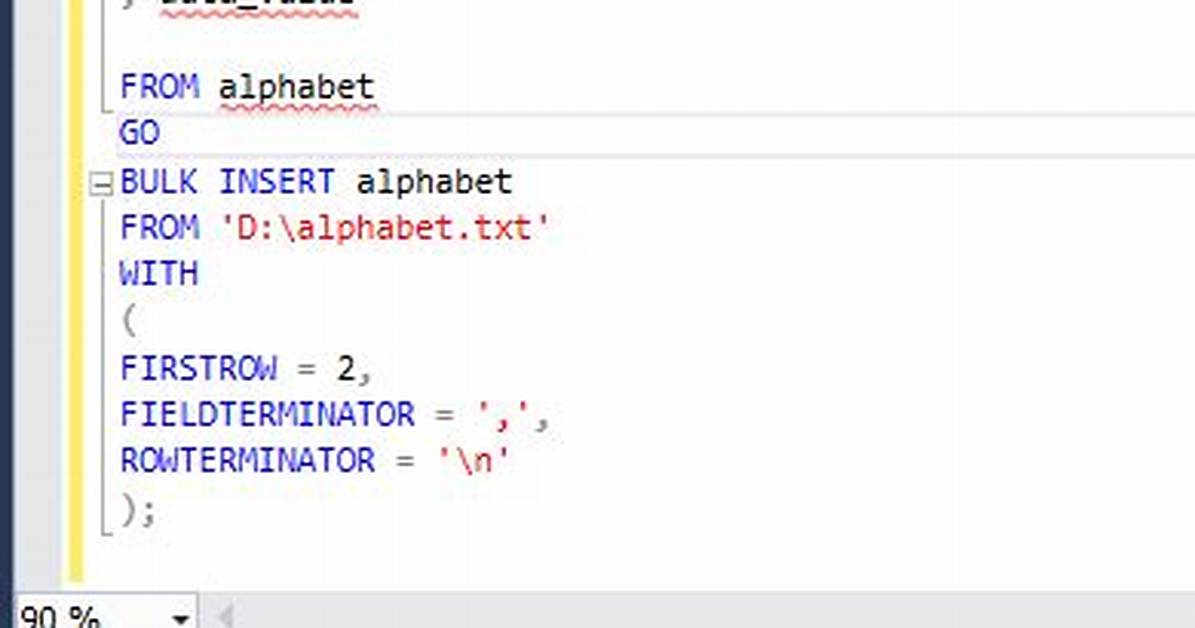The height and width of the screenshot is (628, 1195).
Task: Click the horizontal scrollbar left arrow
Action: [225, 616]
